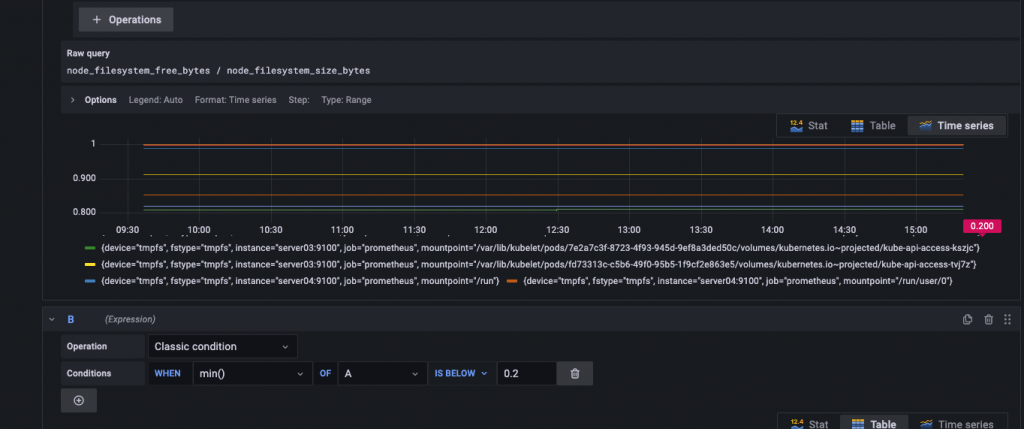Click the orange legend swatch for /run/user/0

(512, 281)
